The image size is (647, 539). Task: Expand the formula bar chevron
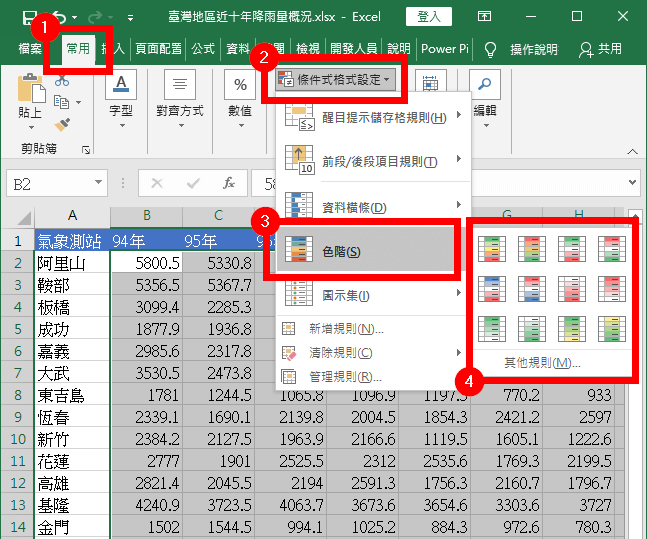[x=632, y=182]
